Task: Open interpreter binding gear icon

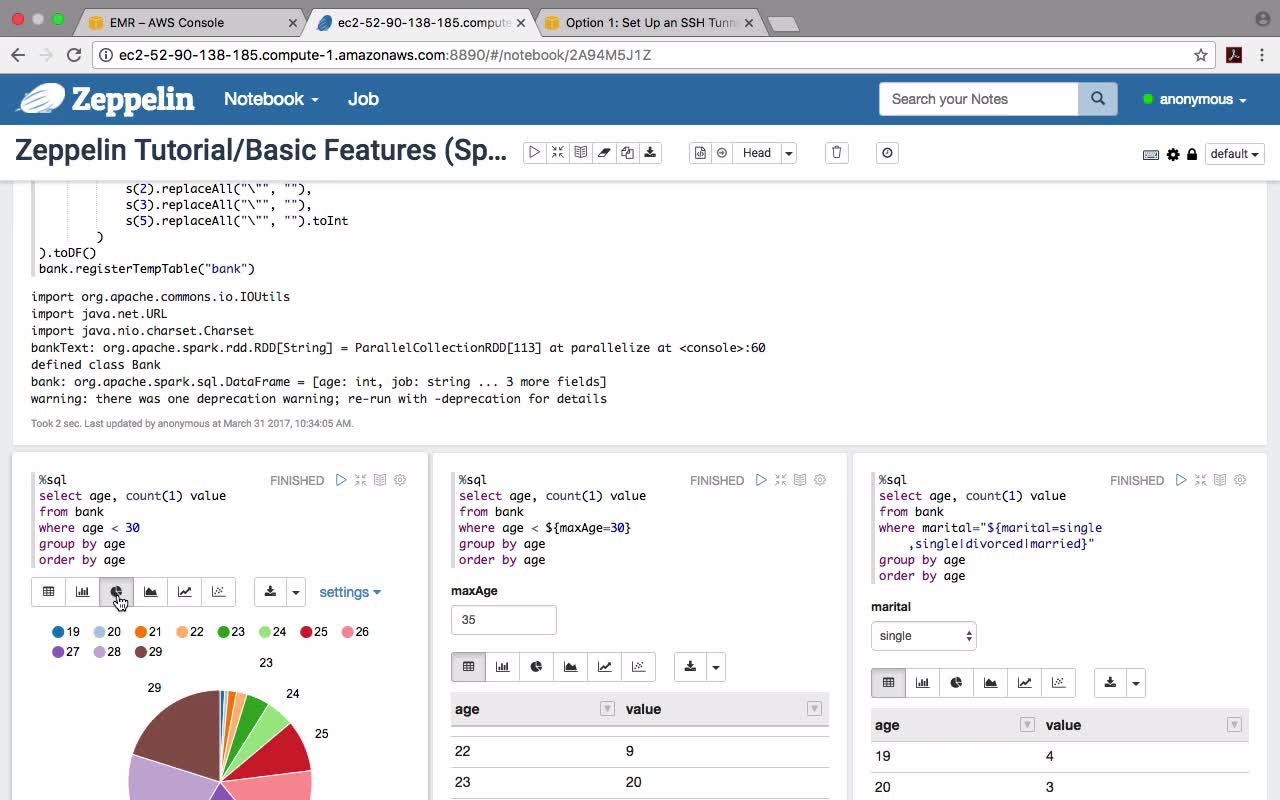Action: coord(1173,154)
